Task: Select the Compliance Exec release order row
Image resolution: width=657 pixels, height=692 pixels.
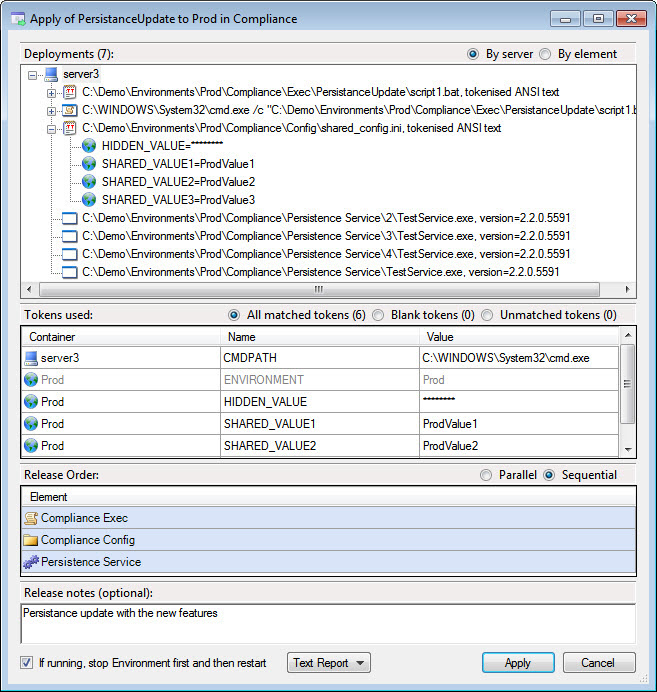Action: (329, 518)
